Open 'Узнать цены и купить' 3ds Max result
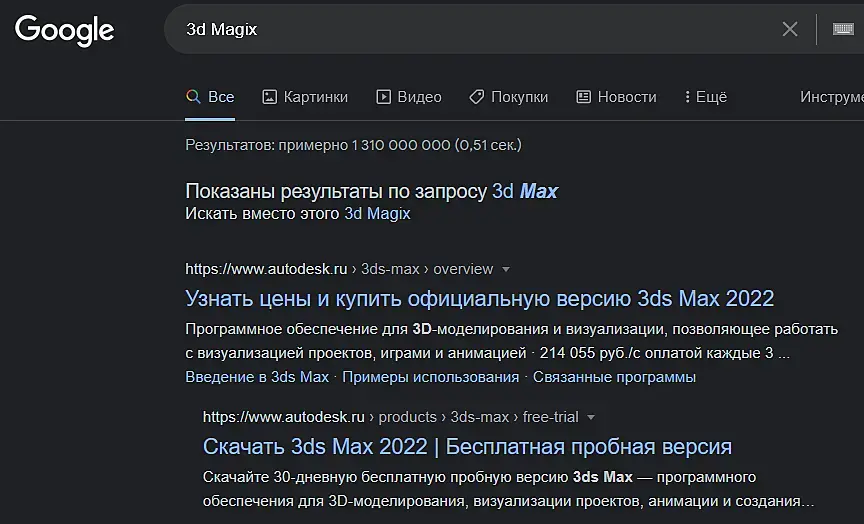This screenshot has width=864, height=524. click(480, 299)
